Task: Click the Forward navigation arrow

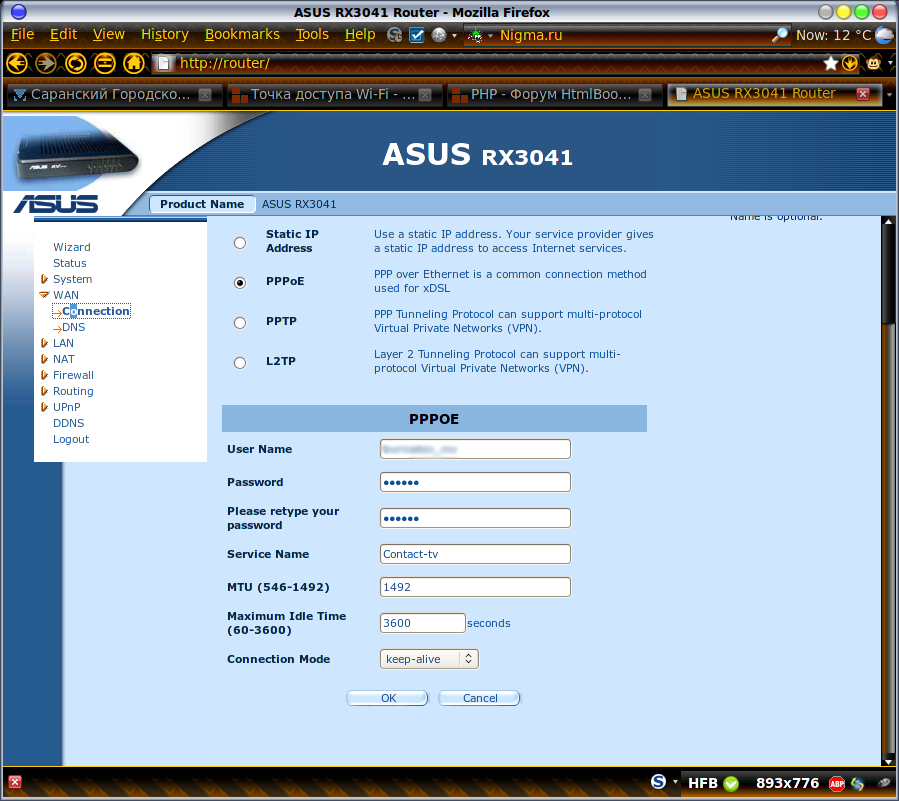Action: click(x=46, y=63)
